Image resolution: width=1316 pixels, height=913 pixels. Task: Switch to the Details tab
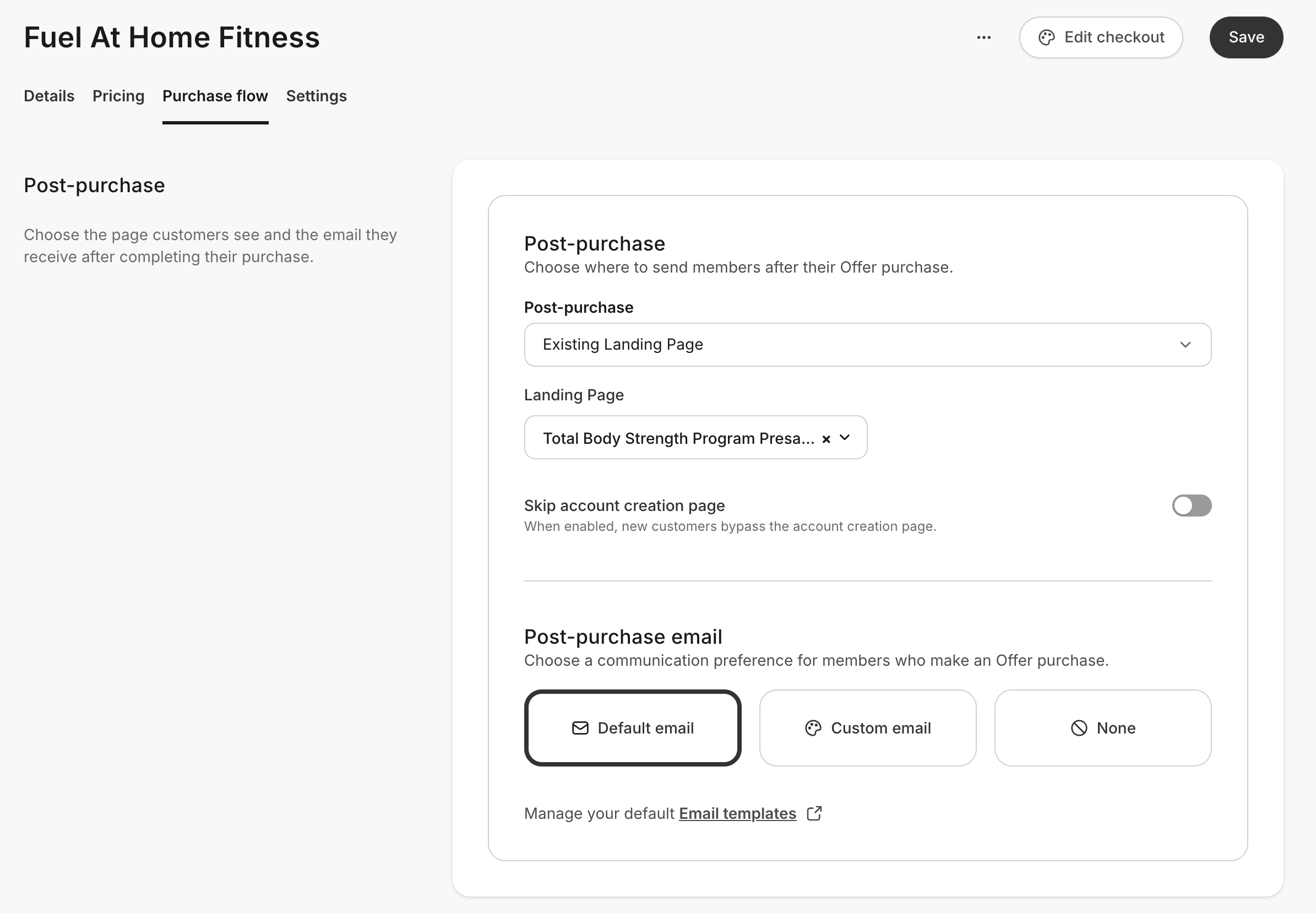point(49,95)
